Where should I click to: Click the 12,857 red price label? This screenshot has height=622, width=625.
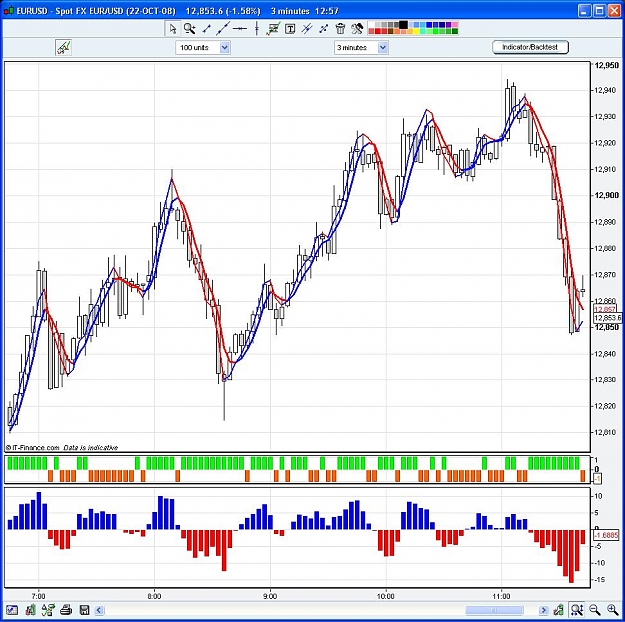[x=605, y=309]
